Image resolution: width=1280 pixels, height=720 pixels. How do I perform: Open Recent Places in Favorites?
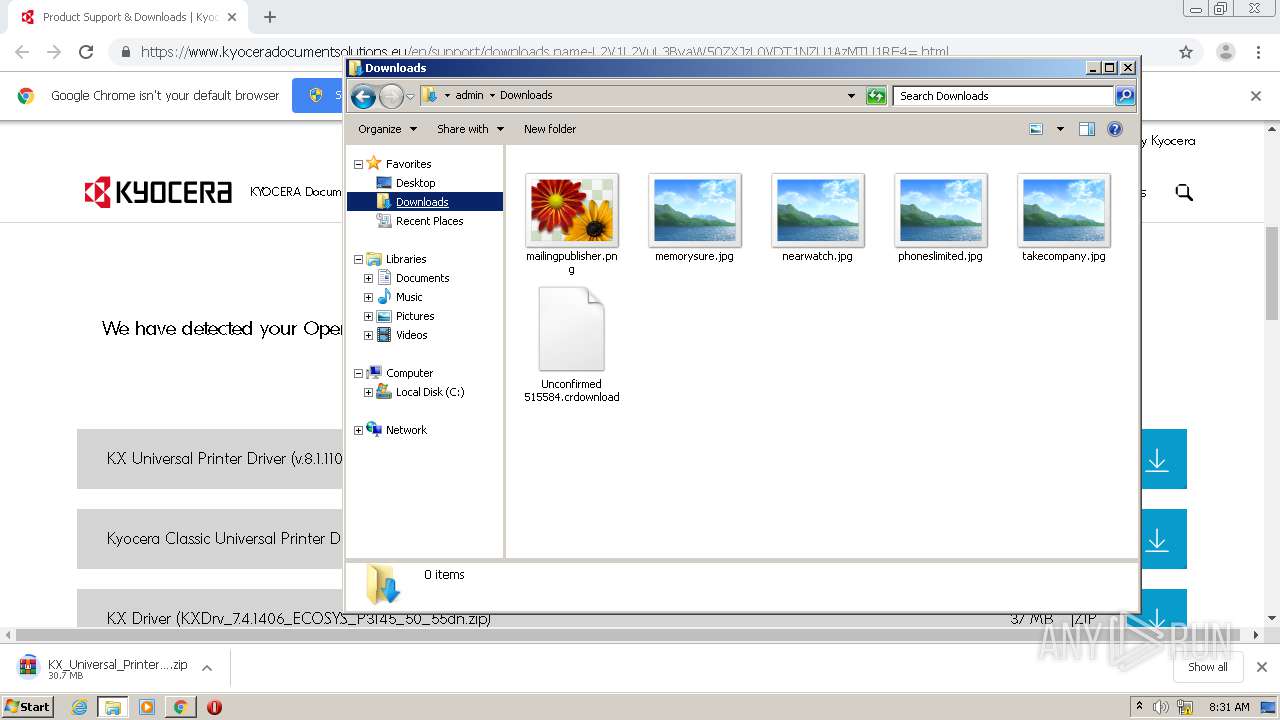[429, 221]
